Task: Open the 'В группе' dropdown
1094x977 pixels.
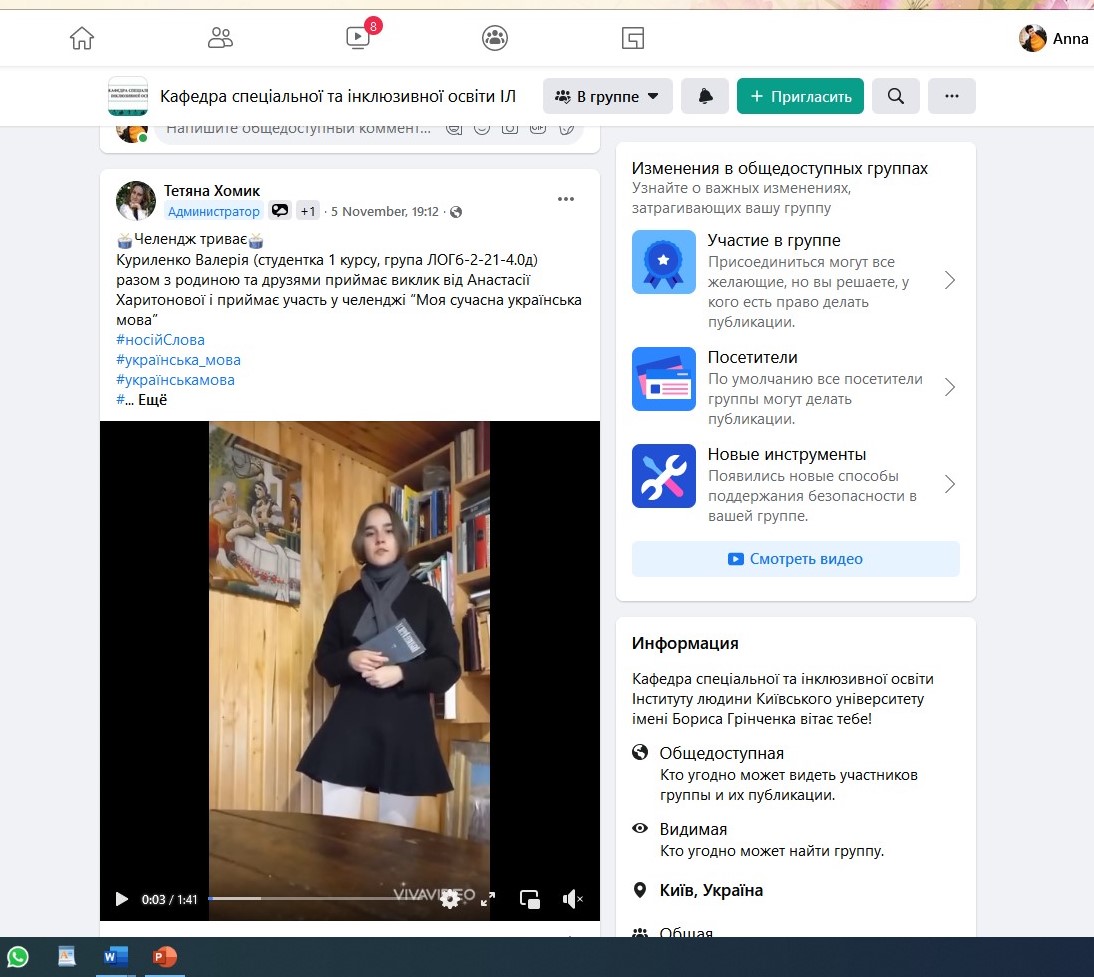Action: point(608,97)
